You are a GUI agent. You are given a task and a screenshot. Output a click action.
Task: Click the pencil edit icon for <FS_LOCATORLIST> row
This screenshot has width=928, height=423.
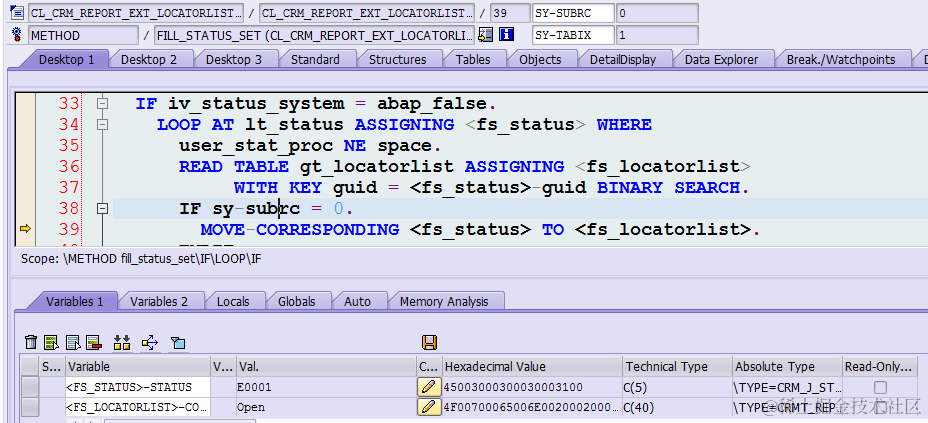click(x=429, y=408)
